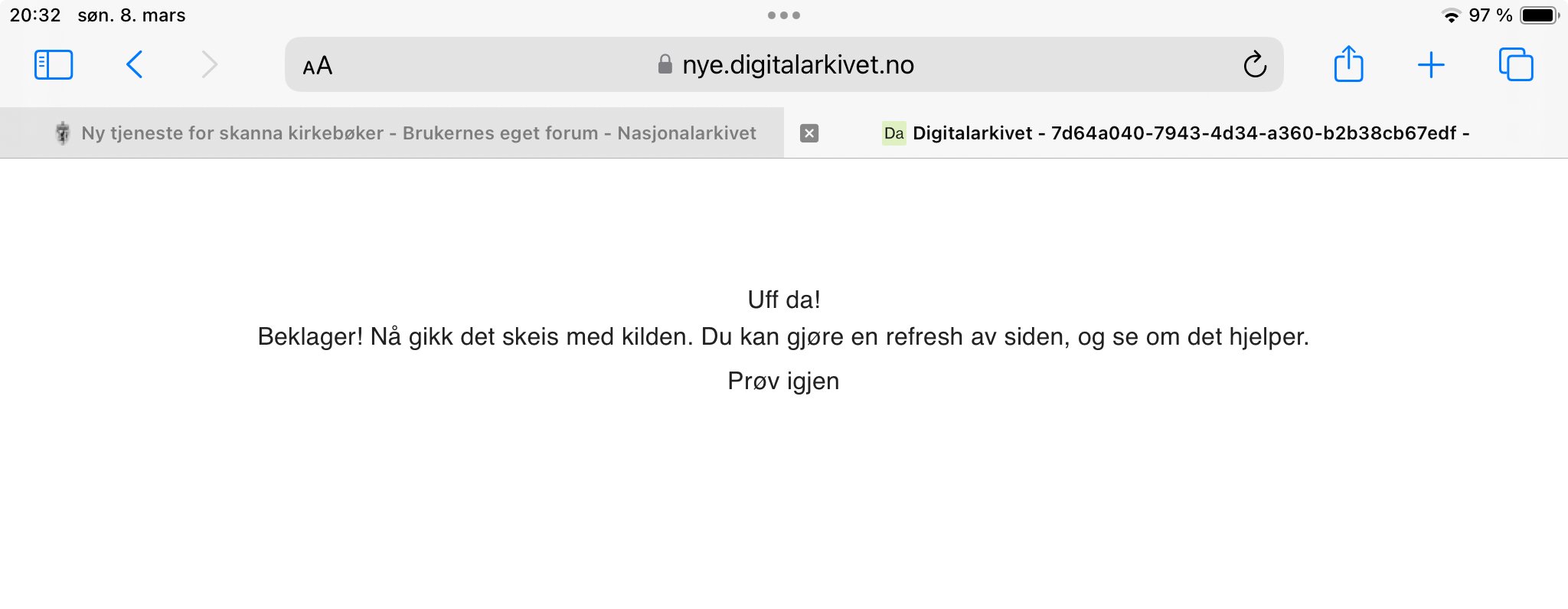Open the three-dot multitasking menu
Viewport: 1568px width, 609px height.
(784, 15)
